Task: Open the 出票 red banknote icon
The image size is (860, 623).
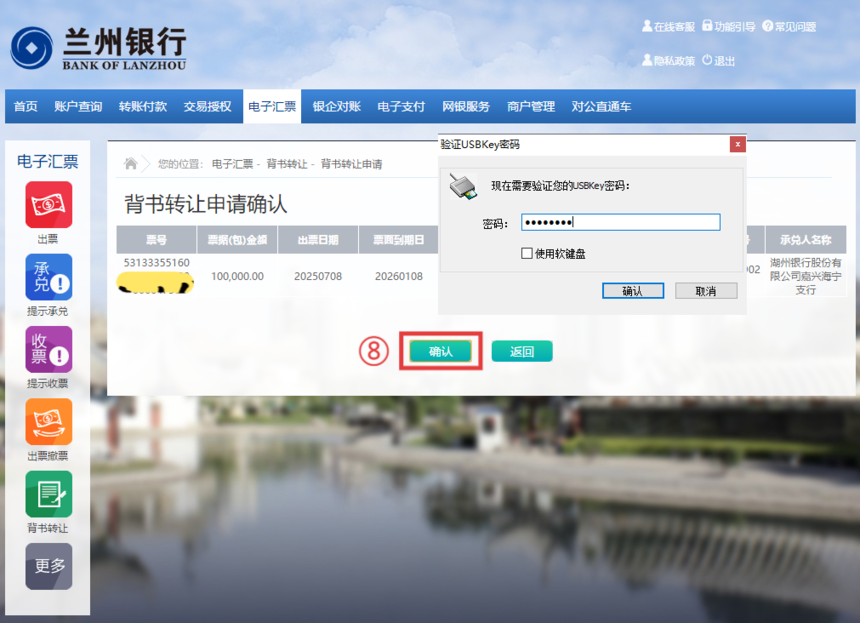Action: tap(49, 205)
